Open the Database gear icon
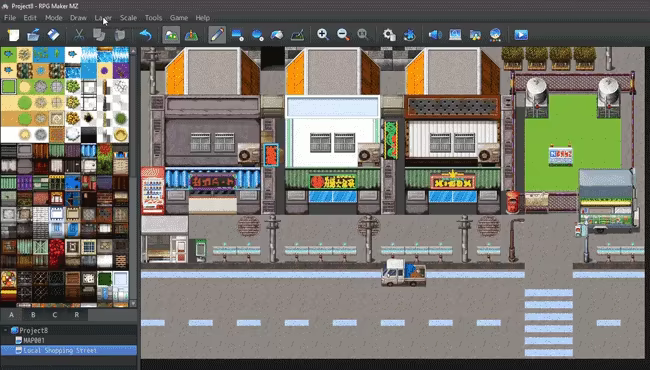 pyautogui.click(x=389, y=35)
